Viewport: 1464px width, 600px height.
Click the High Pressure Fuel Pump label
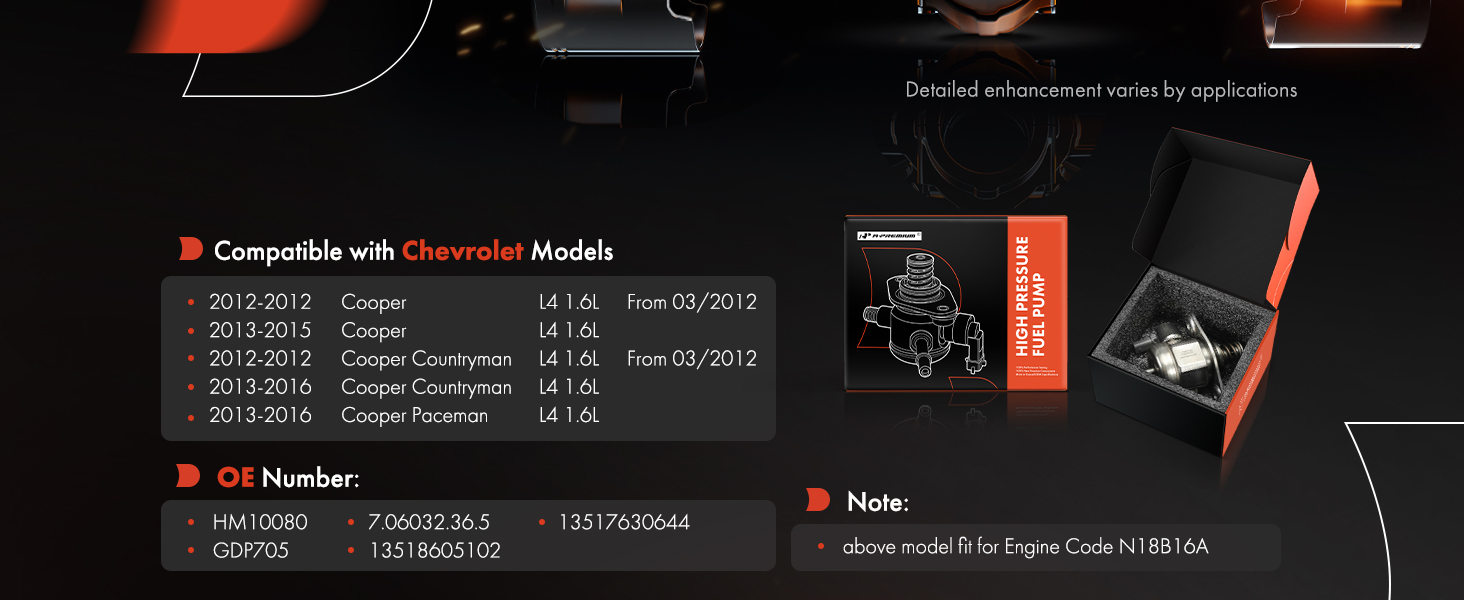click(x=1031, y=297)
